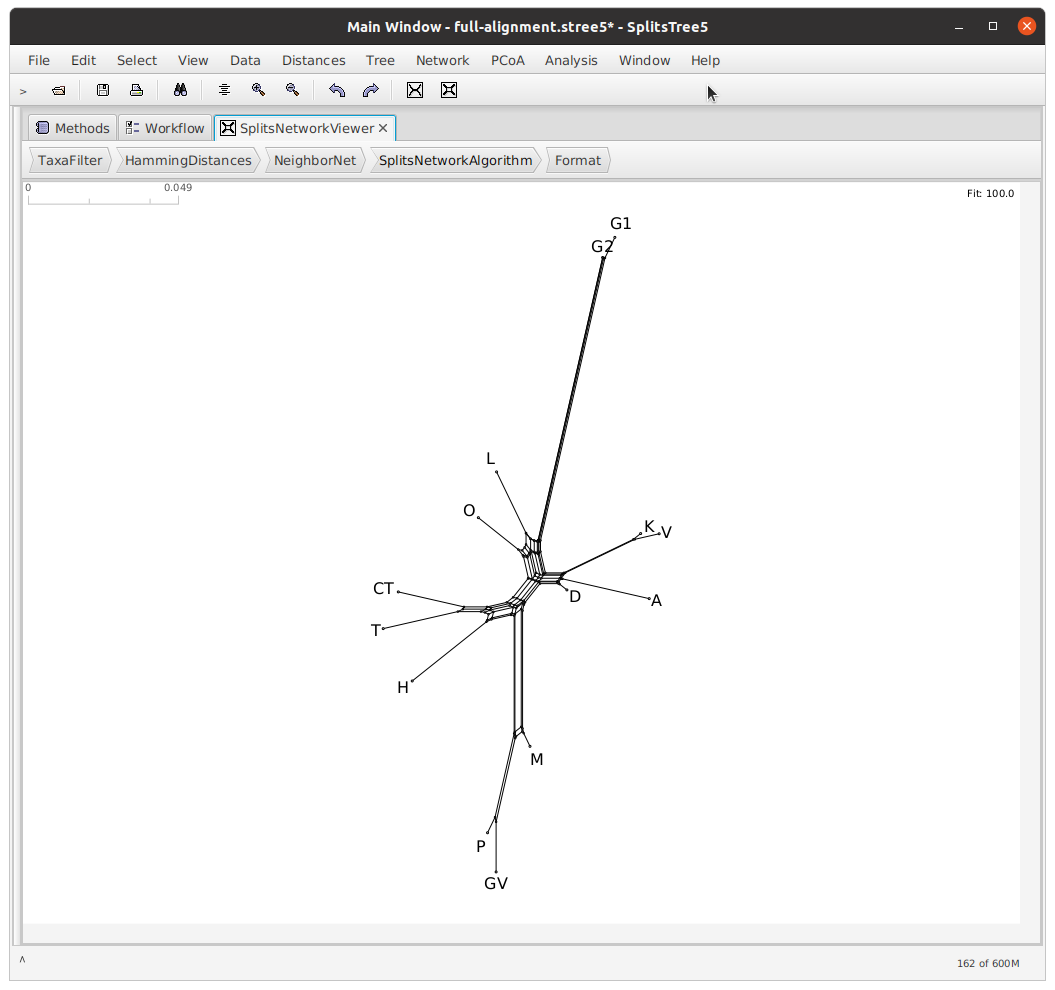Screen dimensions: 1055x990
Task: Switch to the Methods tab
Action: (x=72, y=128)
